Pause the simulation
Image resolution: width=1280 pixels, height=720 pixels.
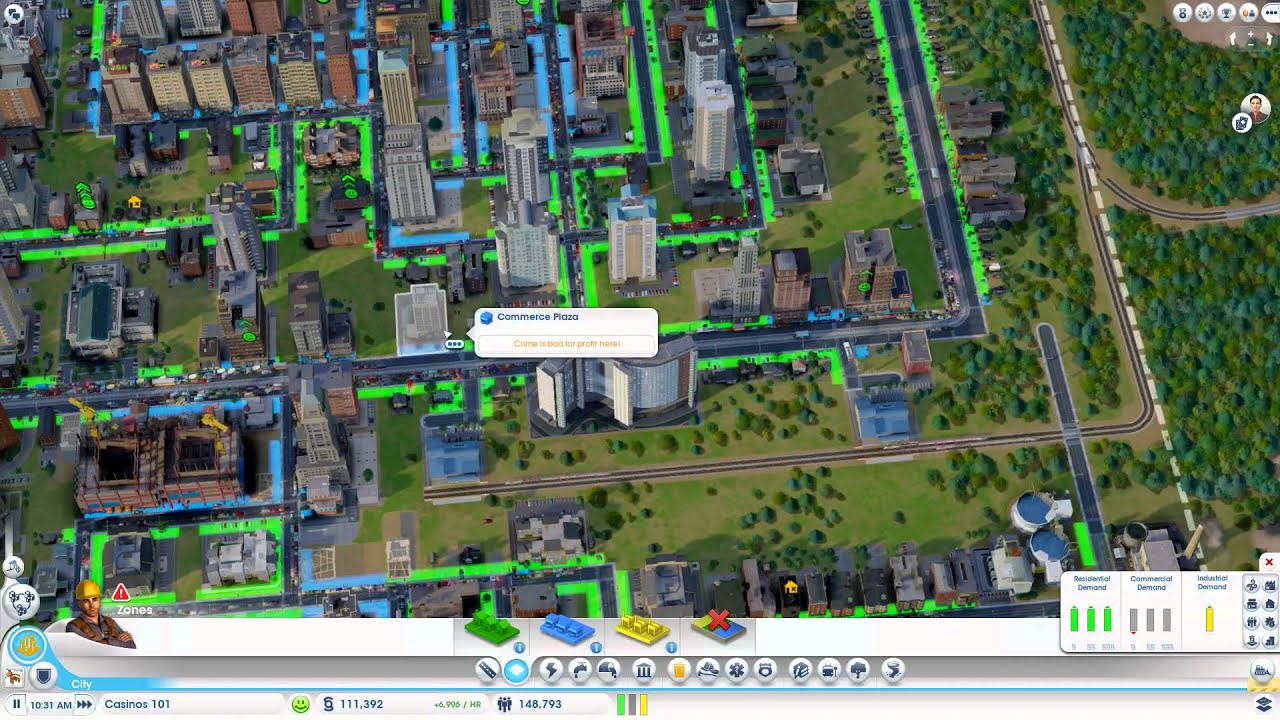click(16, 704)
